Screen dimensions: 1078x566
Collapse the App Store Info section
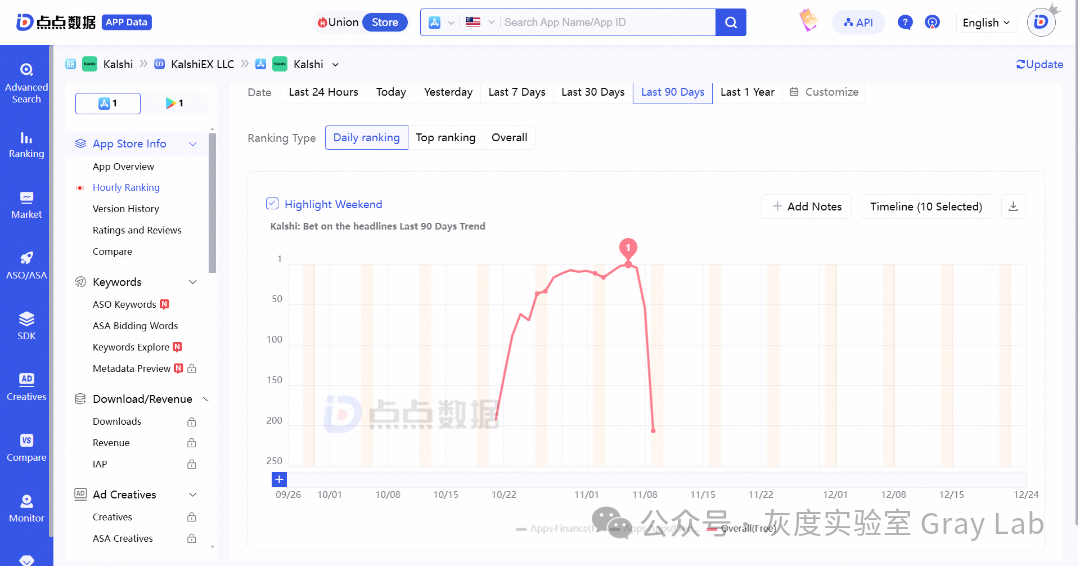[x=193, y=144]
